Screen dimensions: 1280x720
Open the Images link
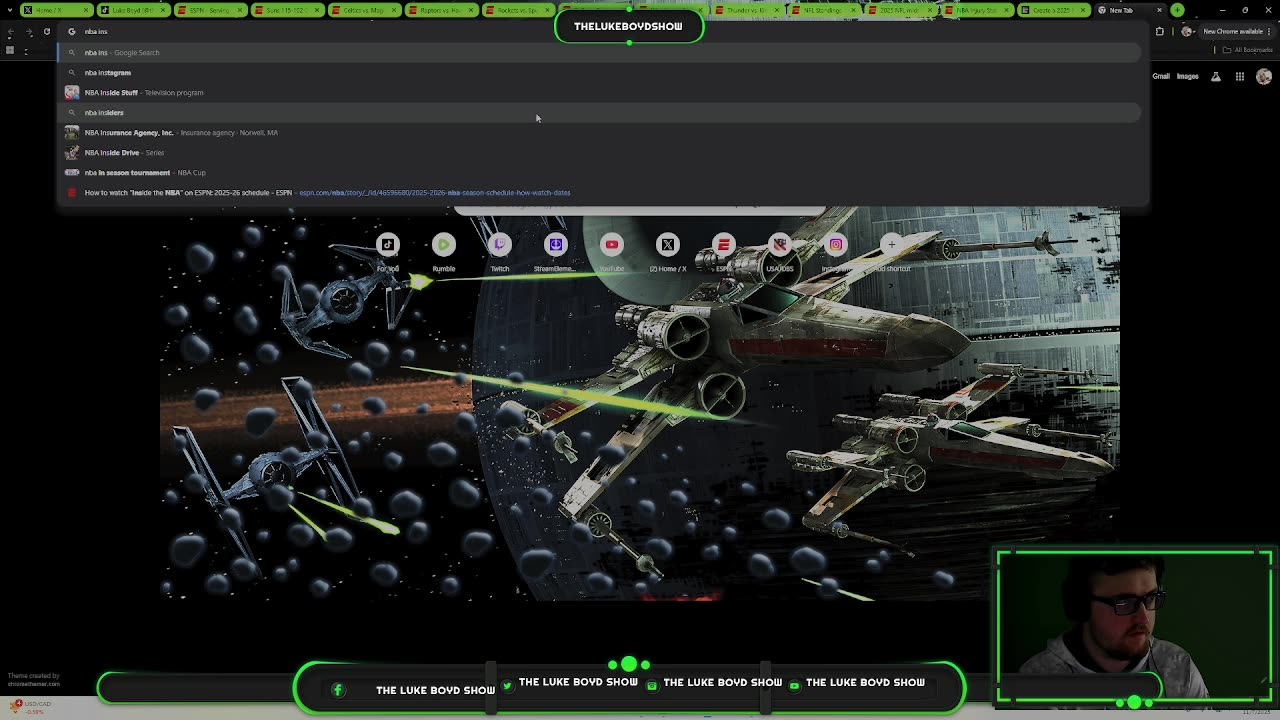tap(1187, 76)
